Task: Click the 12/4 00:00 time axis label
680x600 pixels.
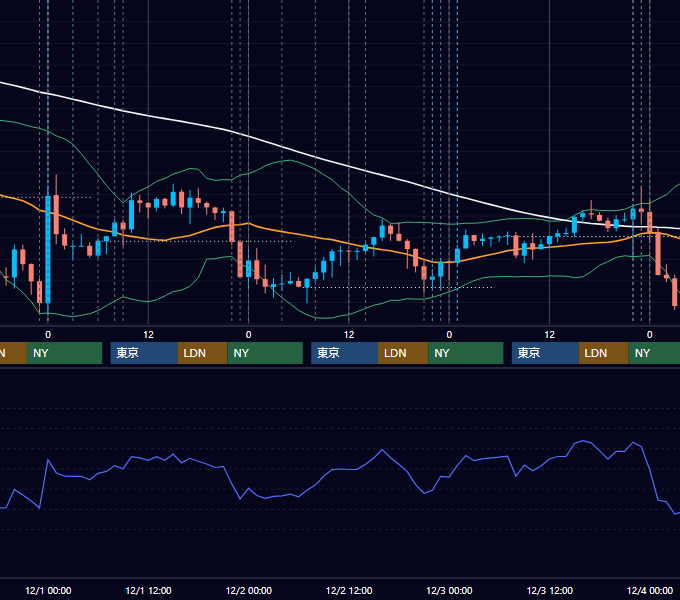Action: (x=650, y=590)
